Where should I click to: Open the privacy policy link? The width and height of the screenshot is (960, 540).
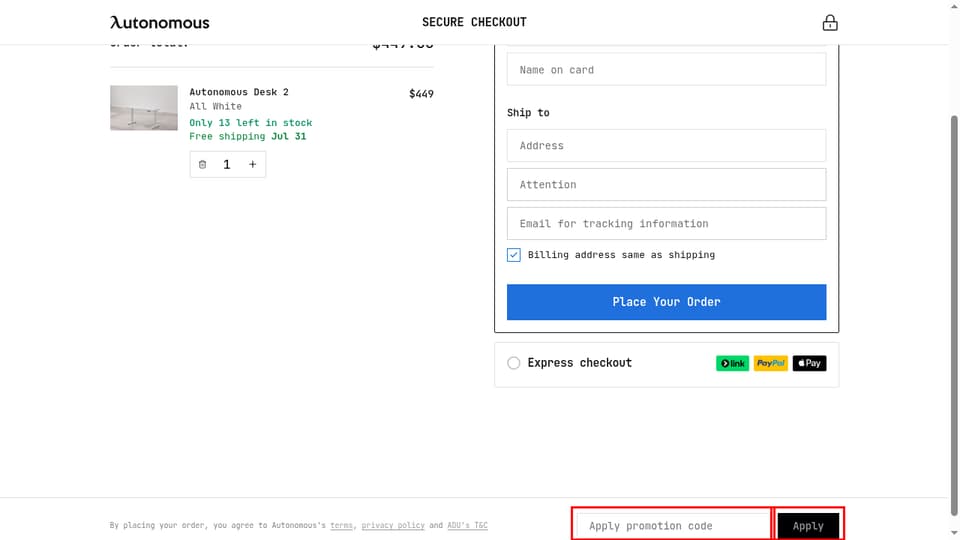(x=392, y=525)
